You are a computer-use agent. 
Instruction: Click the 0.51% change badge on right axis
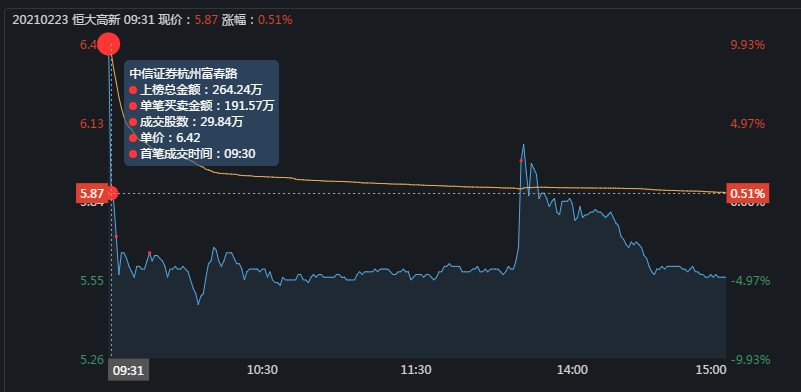[747, 194]
